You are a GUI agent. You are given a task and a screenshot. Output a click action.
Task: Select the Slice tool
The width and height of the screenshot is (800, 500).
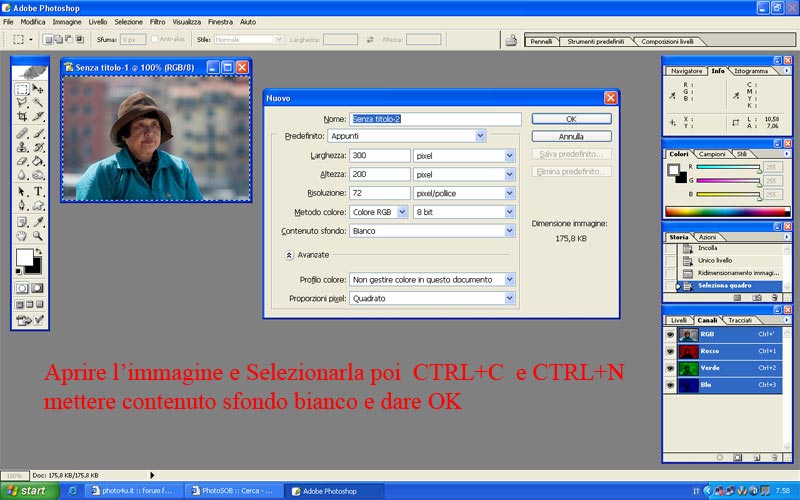38,116
